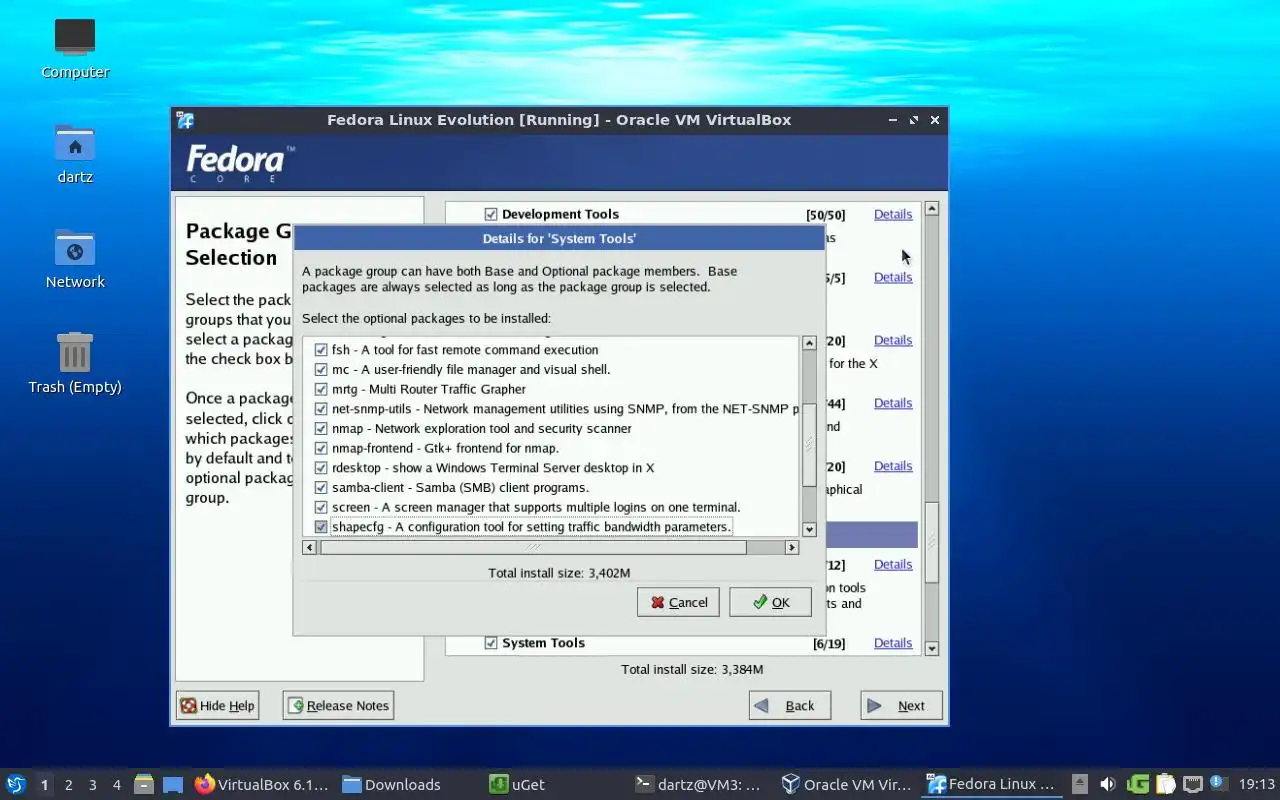Open the Lubuntu start menu
The height and width of the screenshot is (800, 1280).
pos(16,784)
